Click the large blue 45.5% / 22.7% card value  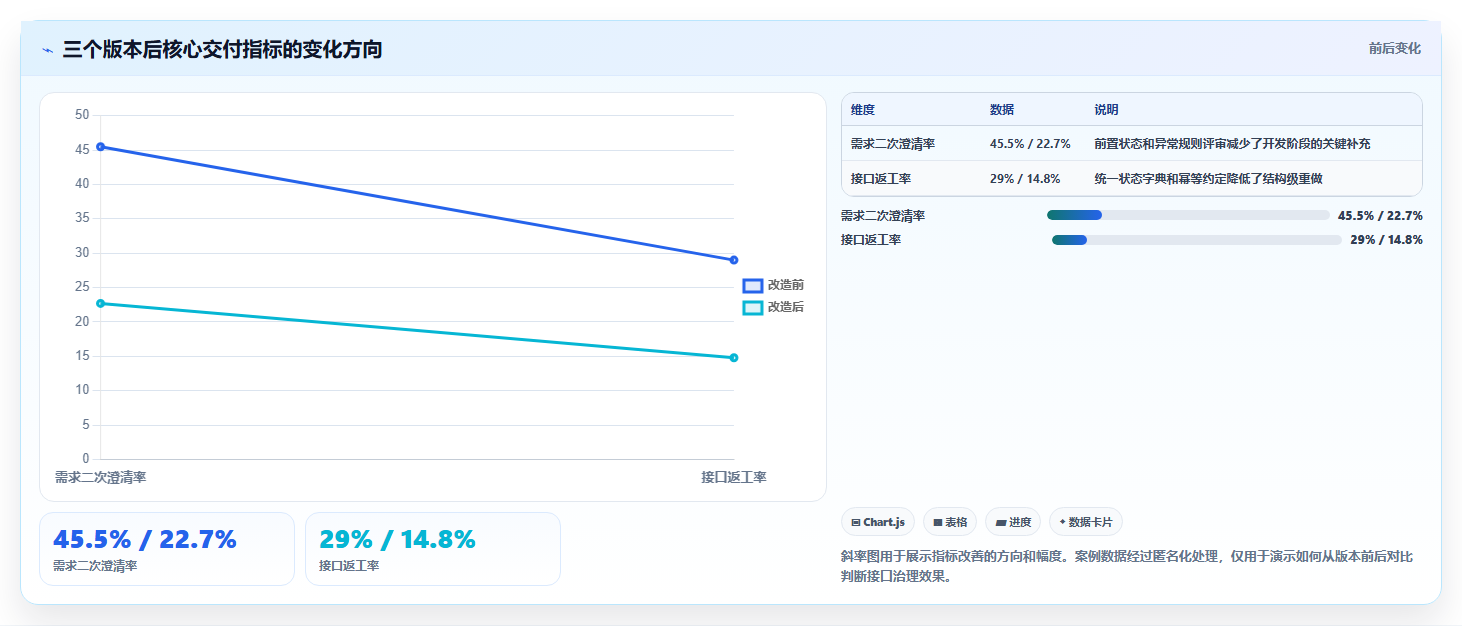[145, 540]
